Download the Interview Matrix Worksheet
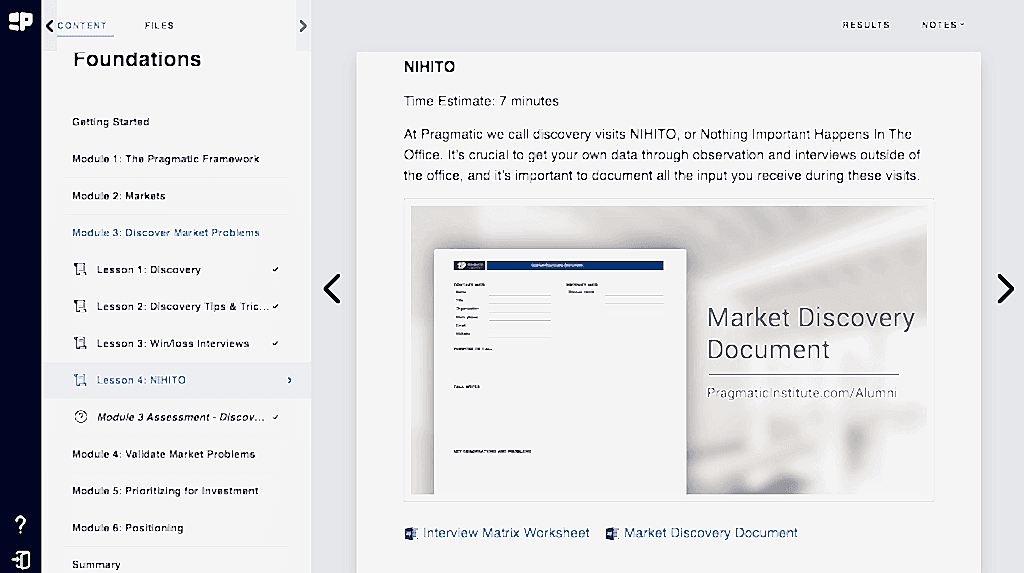 (x=506, y=533)
